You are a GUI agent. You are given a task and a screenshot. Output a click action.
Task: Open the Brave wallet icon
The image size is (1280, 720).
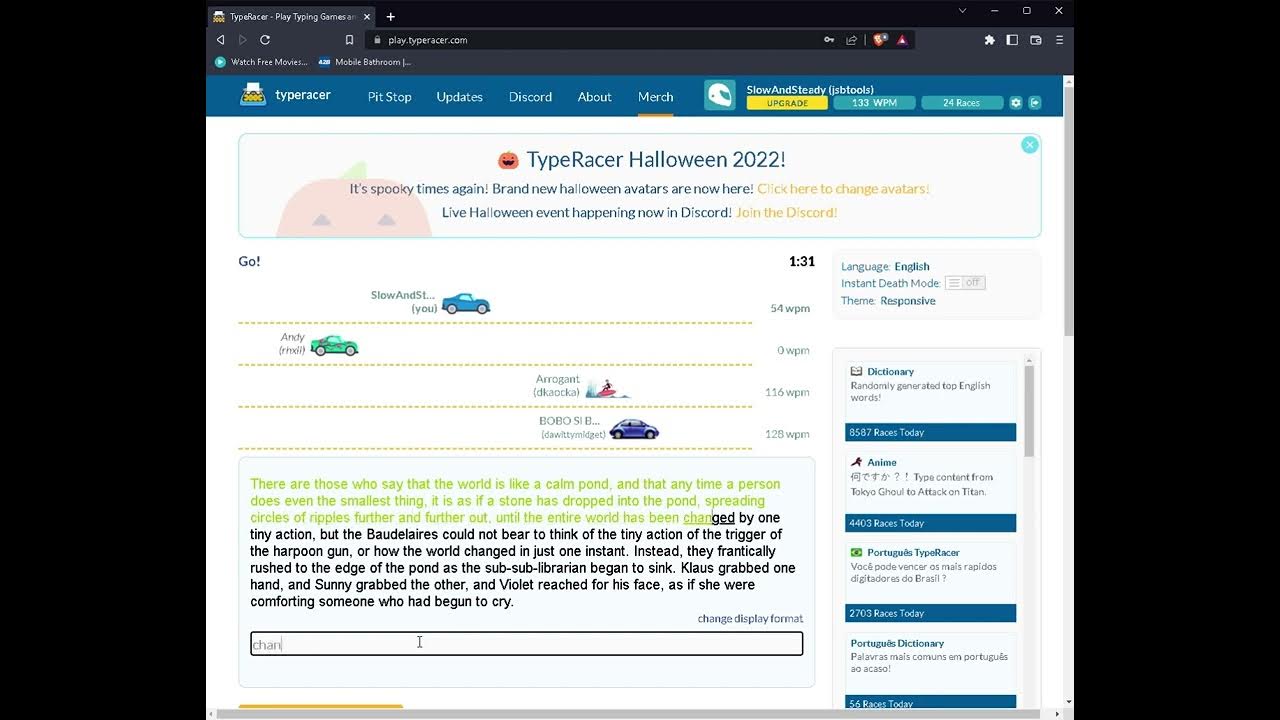click(1036, 40)
